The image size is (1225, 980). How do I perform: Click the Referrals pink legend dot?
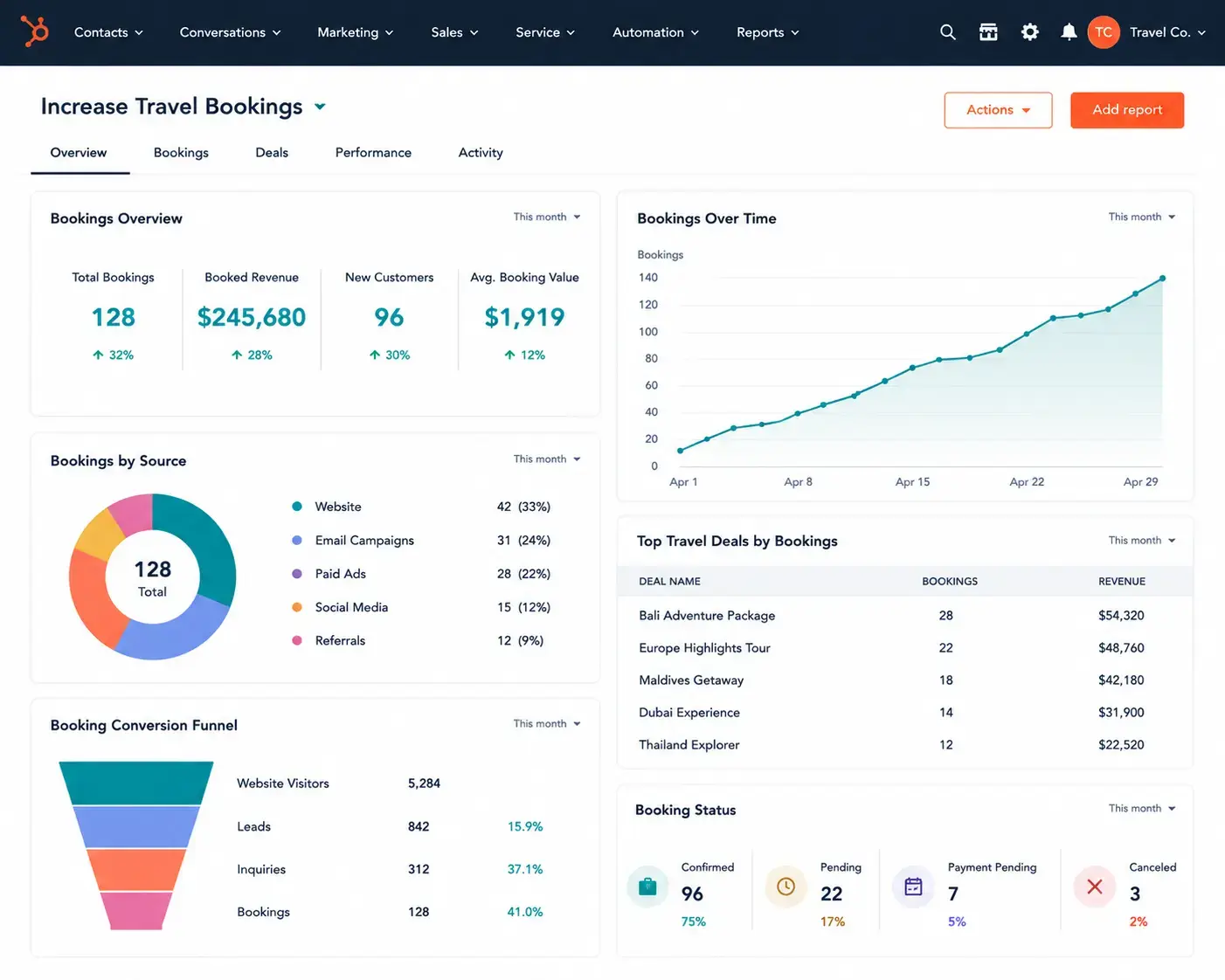(297, 640)
